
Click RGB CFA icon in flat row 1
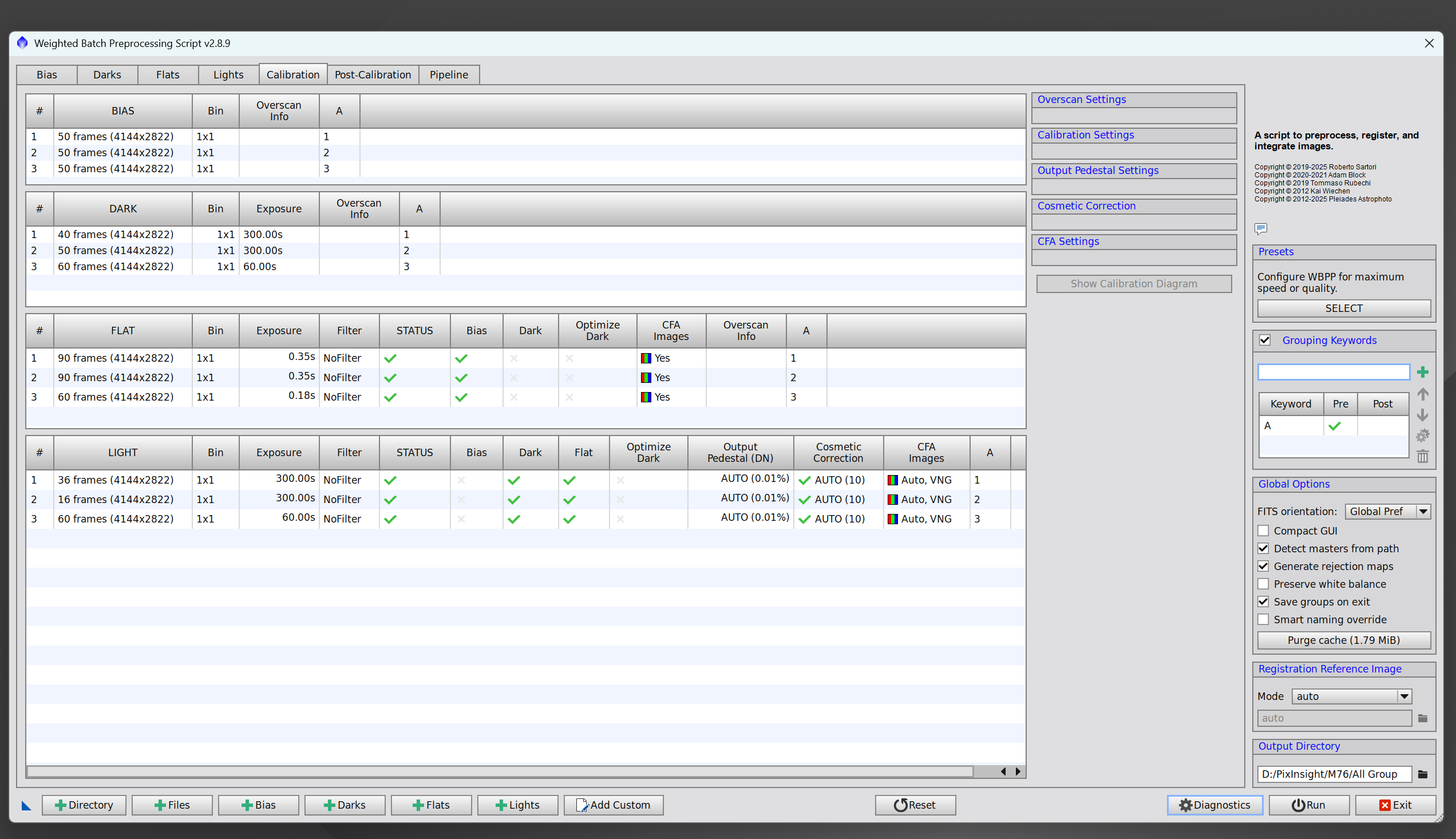tap(646, 358)
